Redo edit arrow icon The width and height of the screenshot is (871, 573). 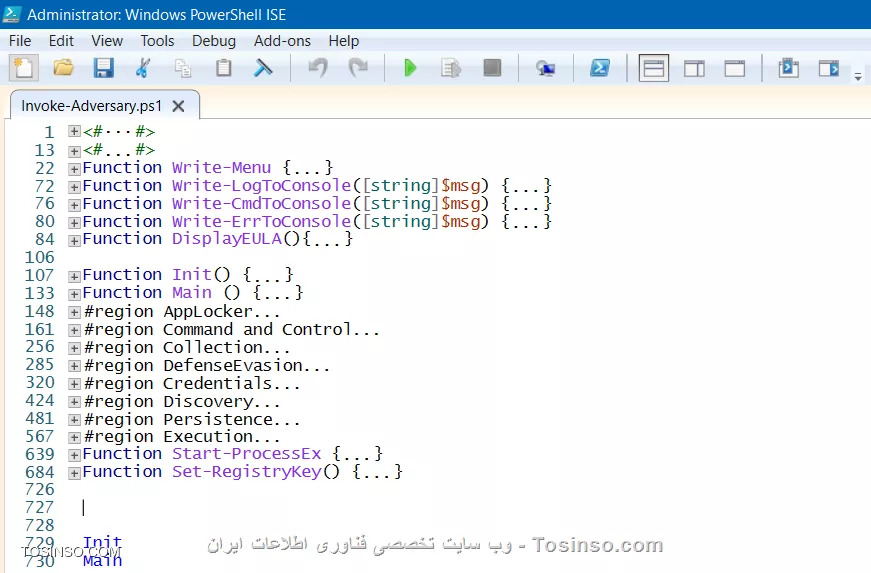tap(358, 68)
